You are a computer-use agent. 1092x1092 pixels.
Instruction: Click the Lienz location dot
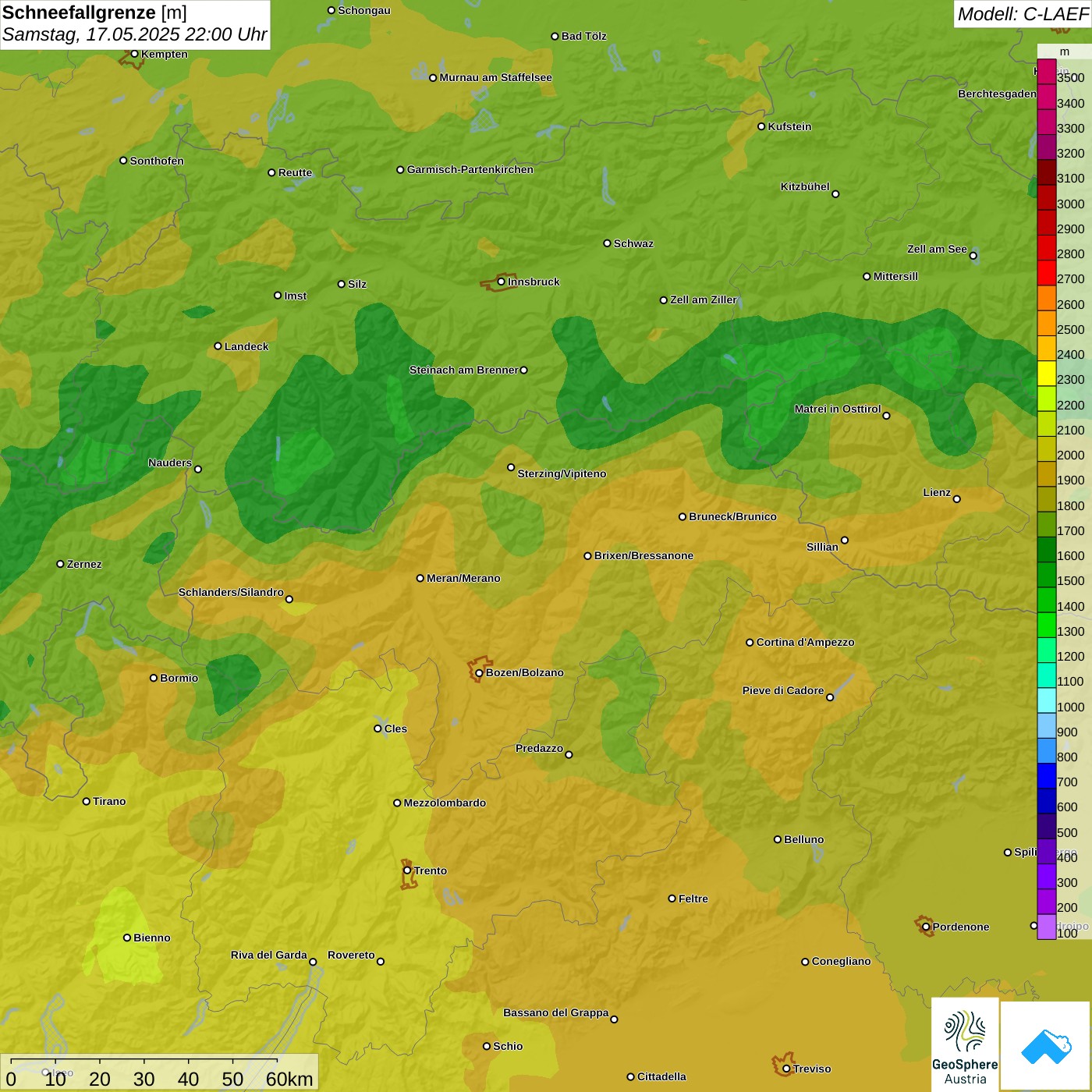tap(957, 499)
